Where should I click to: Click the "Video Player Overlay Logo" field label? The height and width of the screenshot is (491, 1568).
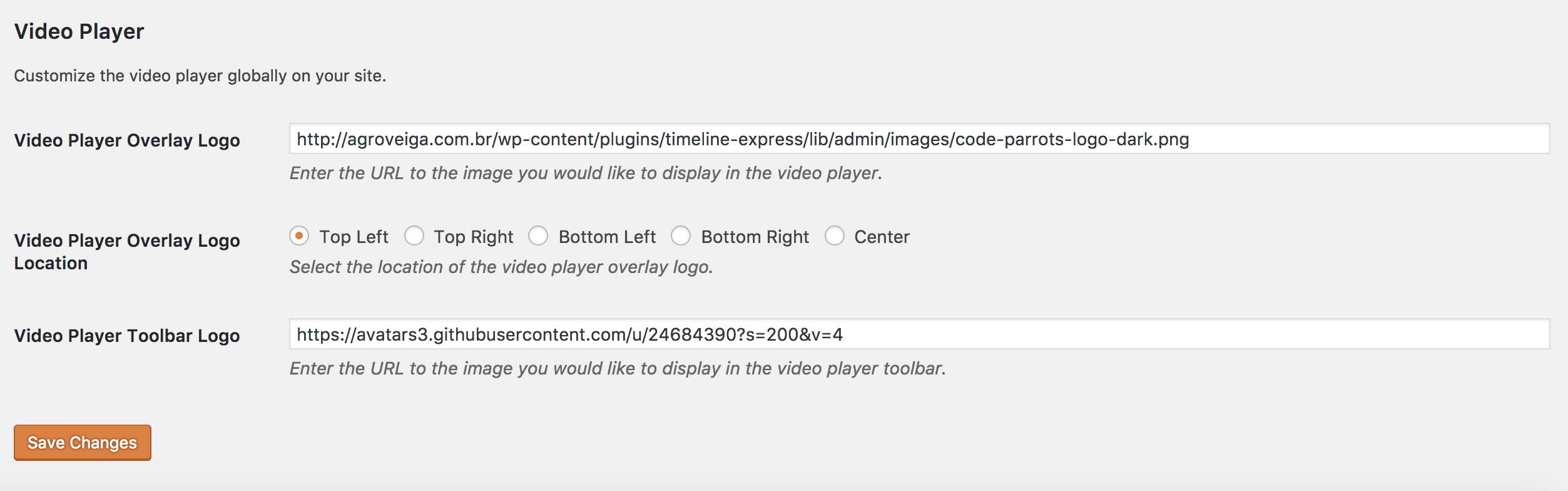pos(127,140)
